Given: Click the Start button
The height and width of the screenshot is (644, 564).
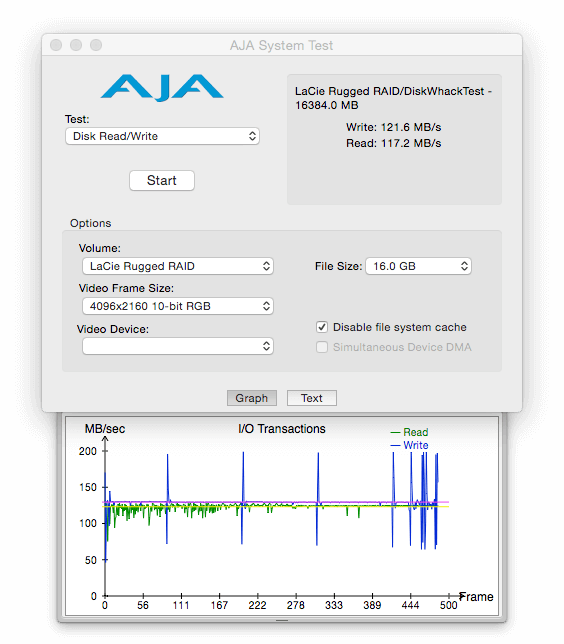Looking at the screenshot, I should coord(162,181).
